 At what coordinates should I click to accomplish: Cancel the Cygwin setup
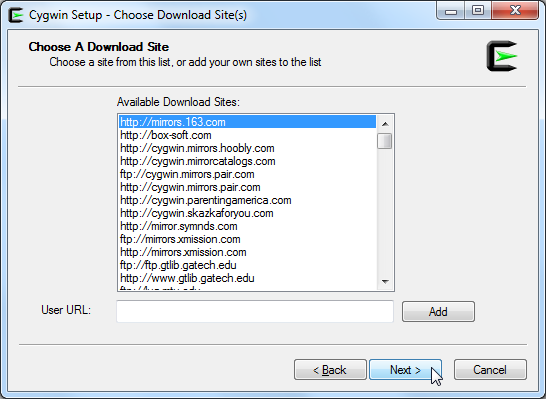pos(490,369)
